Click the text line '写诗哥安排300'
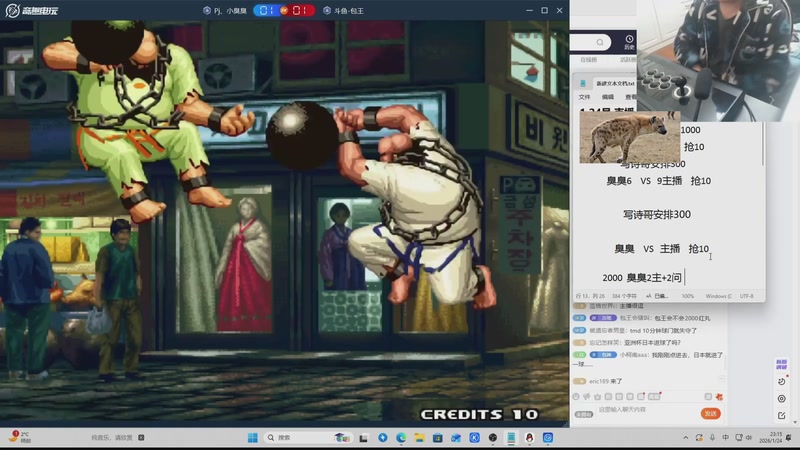800x450 pixels. pos(657,214)
